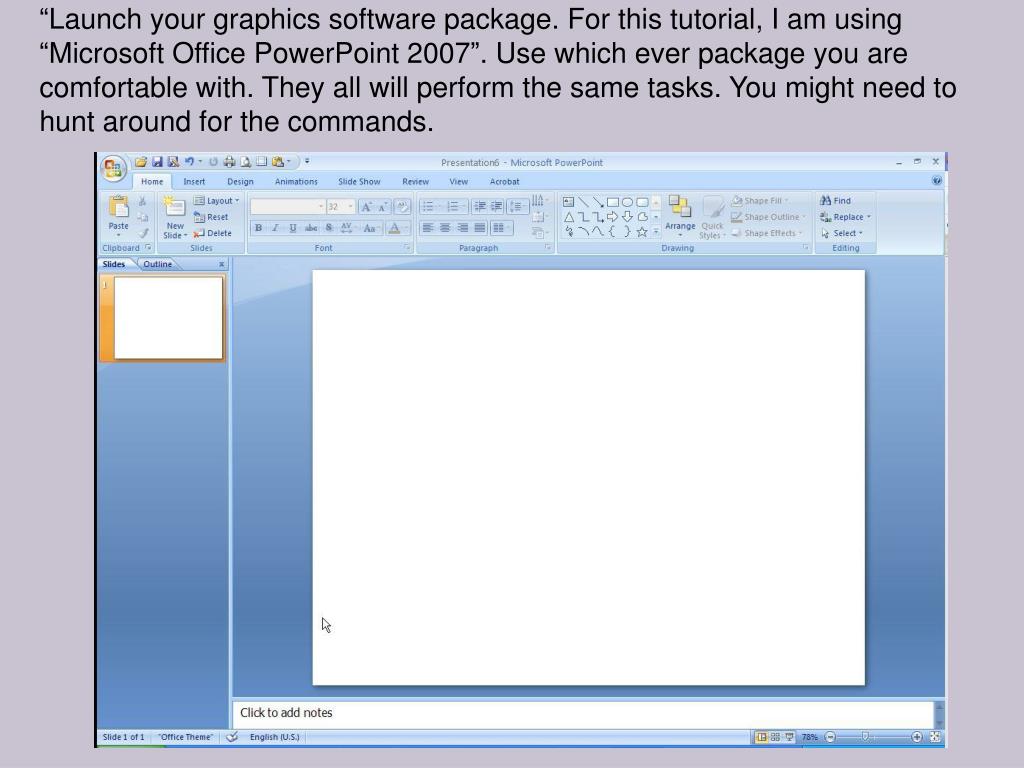The height and width of the screenshot is (768, 1024).
Task: Open PowerPoint Help with the question mark icon
Action: (x=936, y=181)
